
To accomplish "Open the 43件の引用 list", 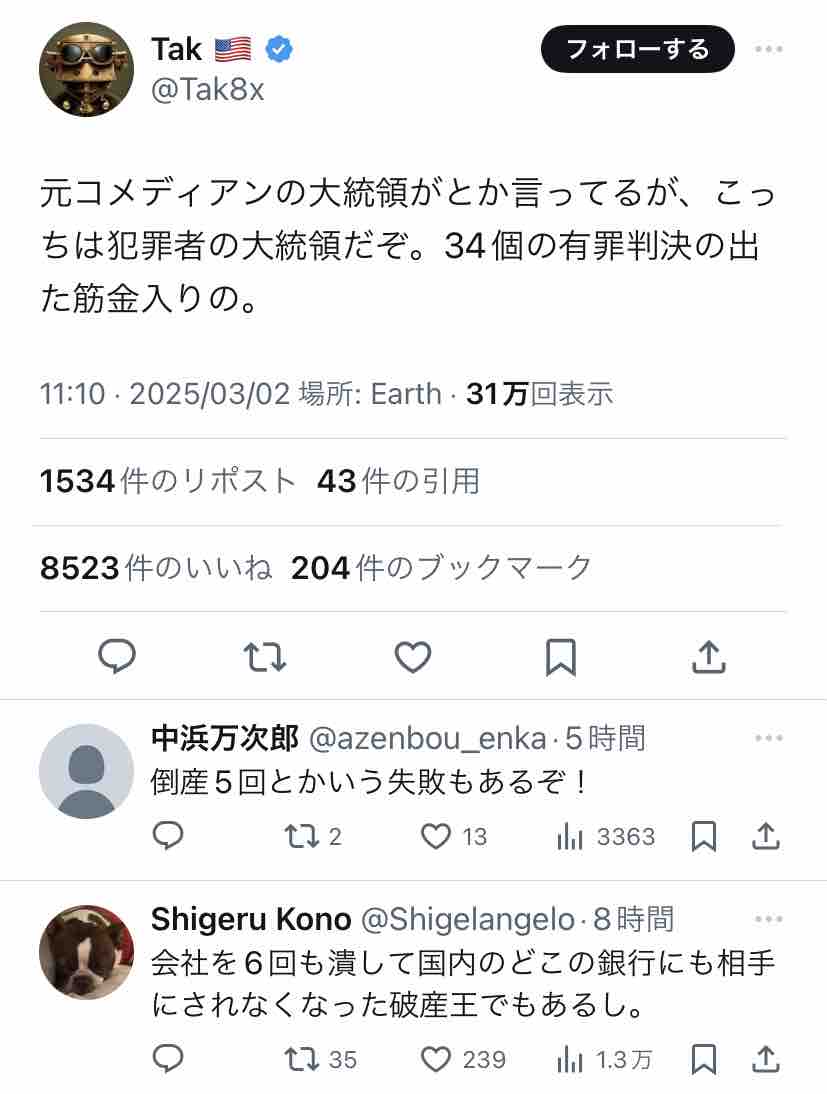I will coord(398,481).
